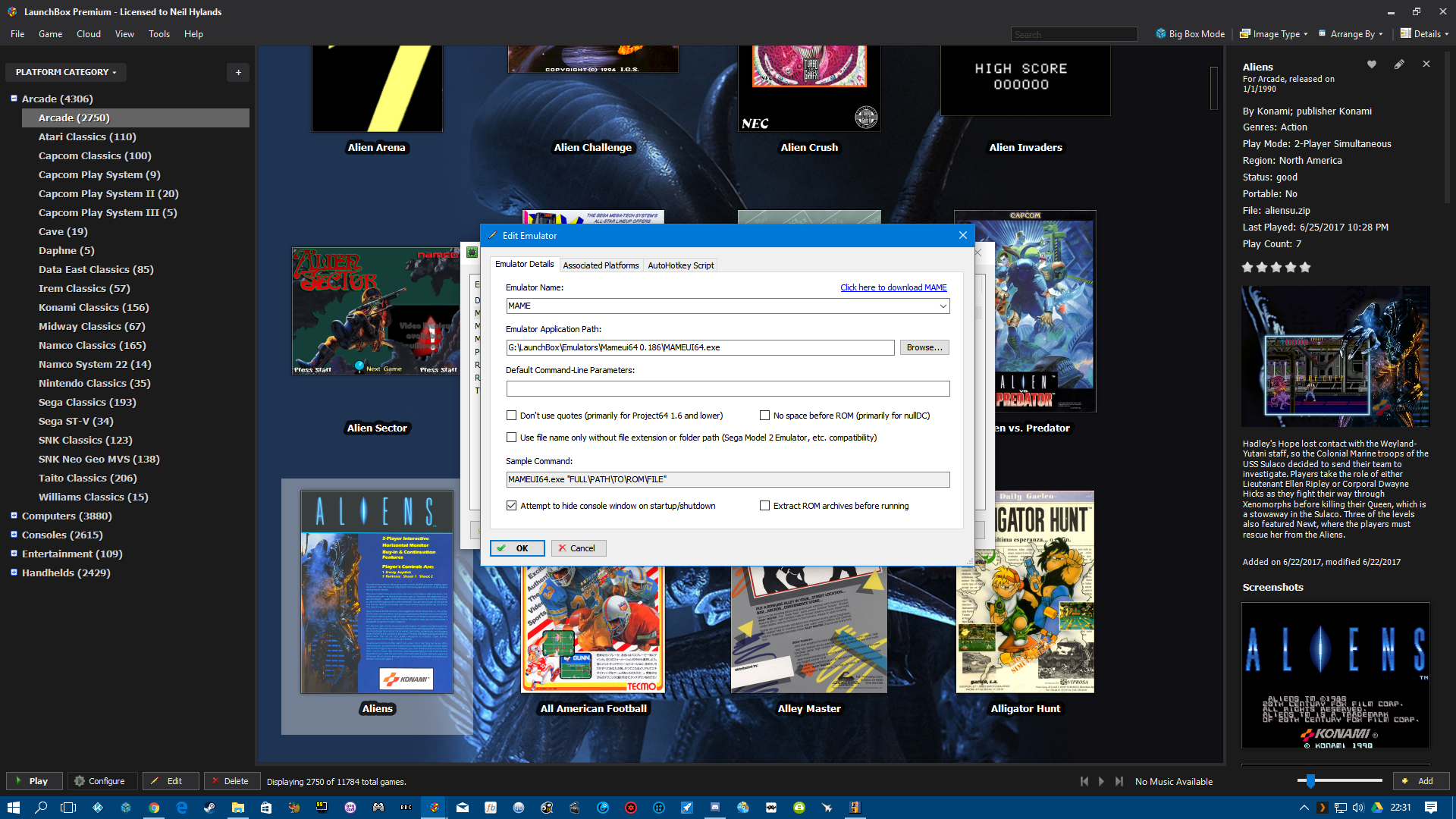Click the volume speaker tray icon

[x=1358, y=808]
